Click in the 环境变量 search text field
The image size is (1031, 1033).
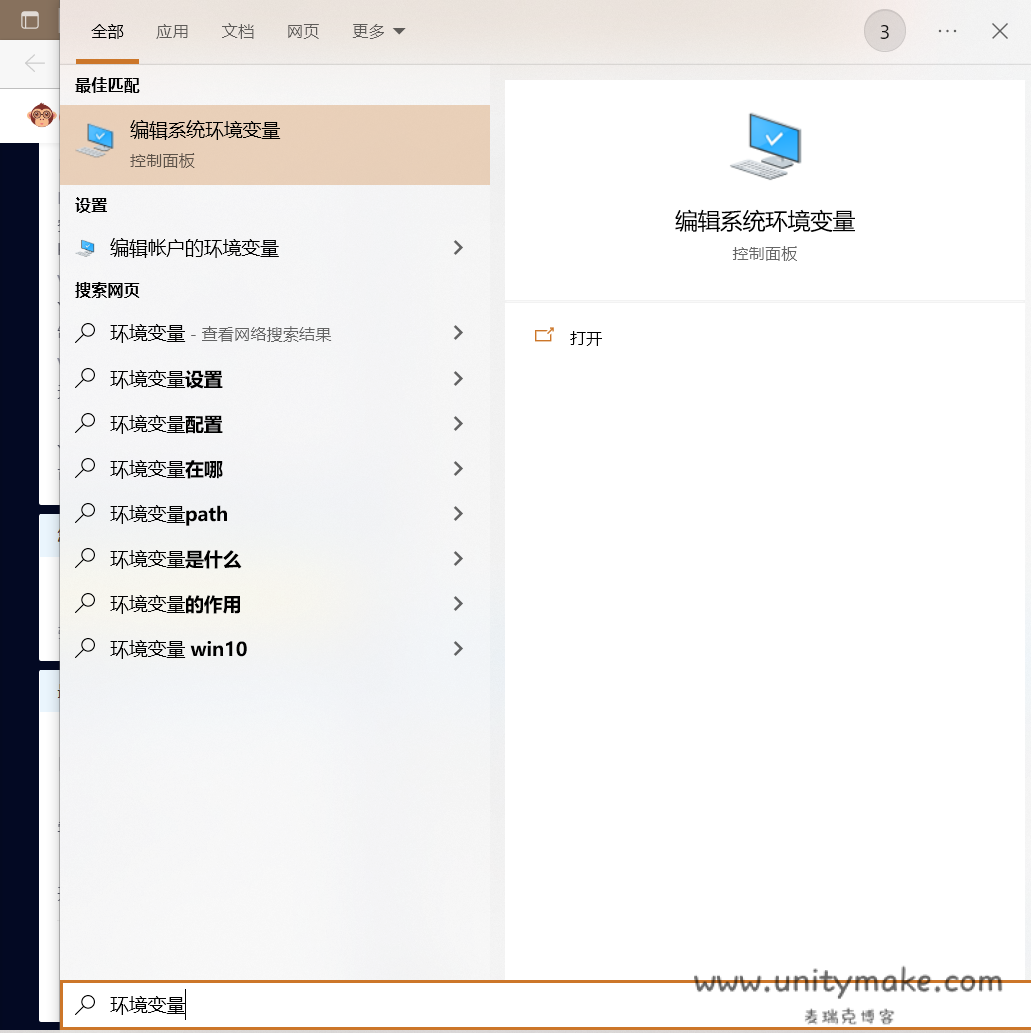coord(400,1004)
